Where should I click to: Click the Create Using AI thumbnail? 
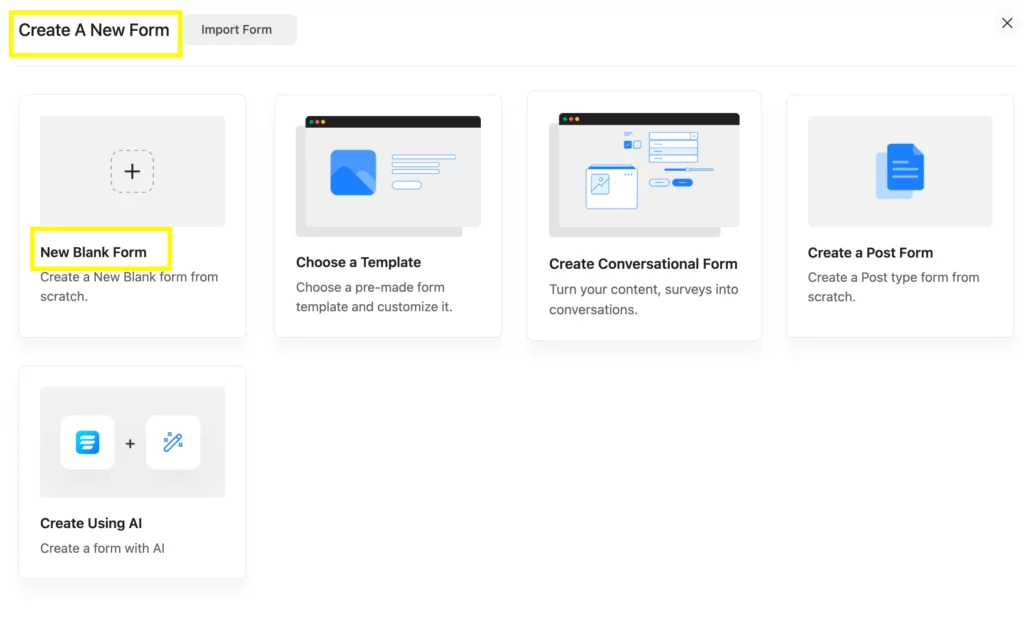(x=132, y=442)
